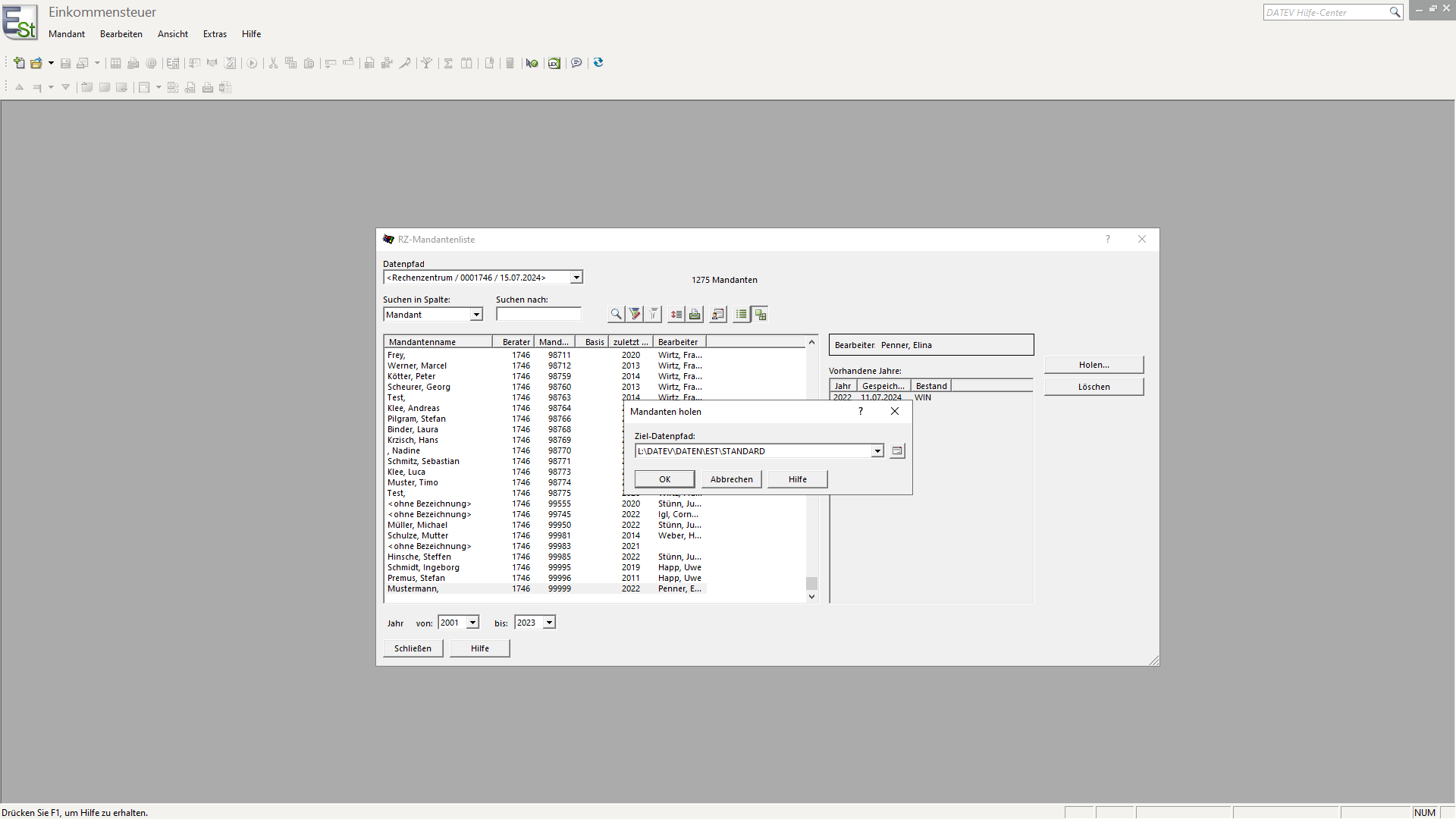Toggle the grouped tiles view icon
The width and height of the screenshot is (1456, 819).
click(761, 314)
